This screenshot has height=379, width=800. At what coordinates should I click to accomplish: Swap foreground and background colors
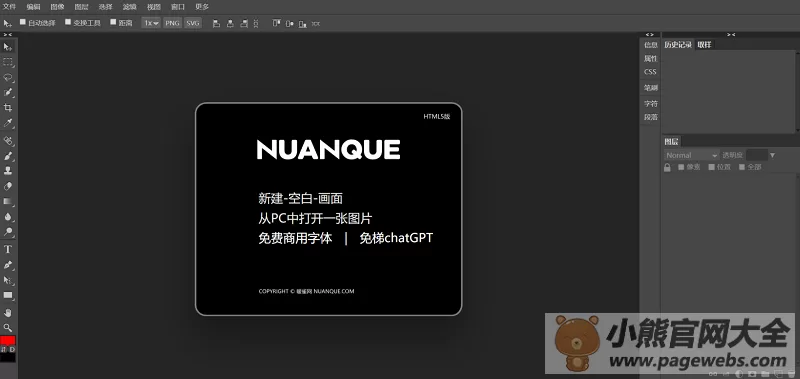(4, 349)
